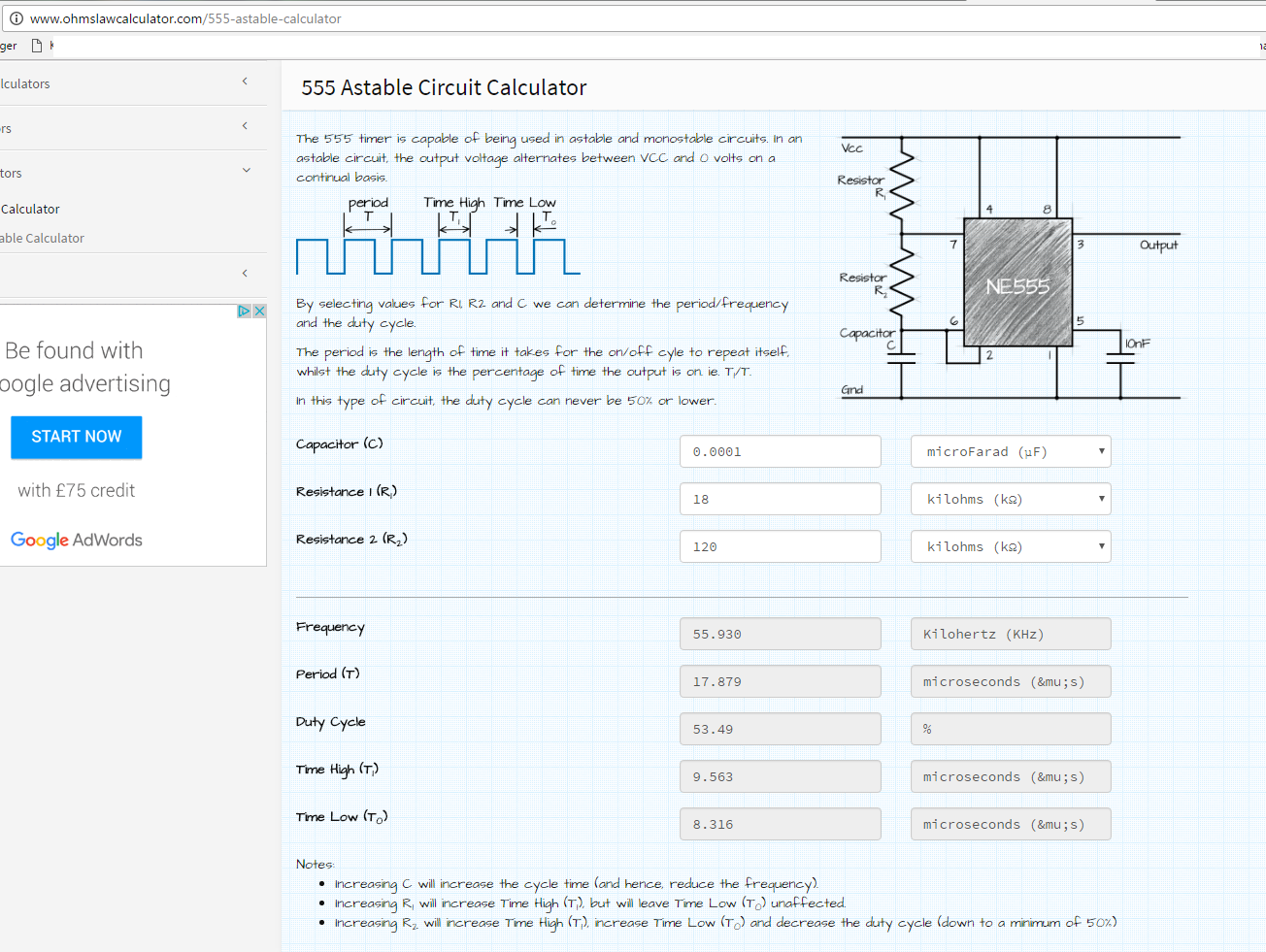Click the Time High microseconds unit field
Screen dimensions: 1266x952
click(x=1011, y=776)
